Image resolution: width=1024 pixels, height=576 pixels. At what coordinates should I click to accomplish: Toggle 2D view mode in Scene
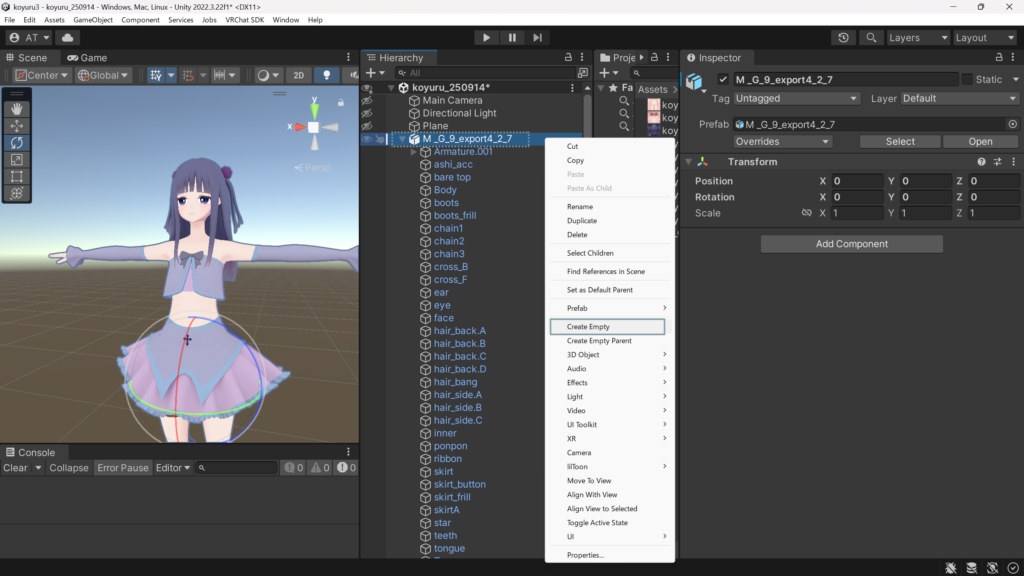click(298, 75)
